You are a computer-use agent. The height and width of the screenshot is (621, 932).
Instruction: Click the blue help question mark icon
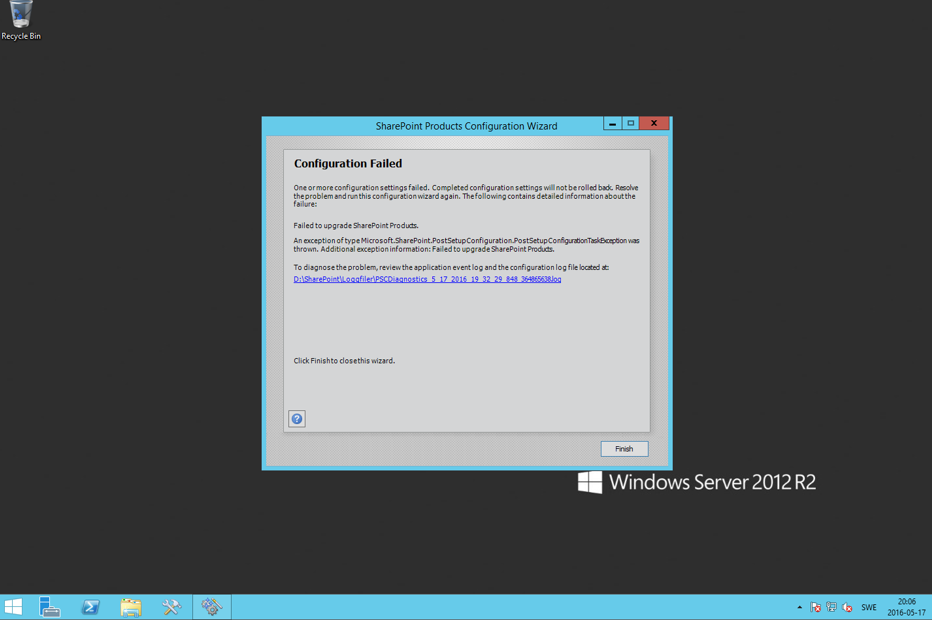point(297,419)
